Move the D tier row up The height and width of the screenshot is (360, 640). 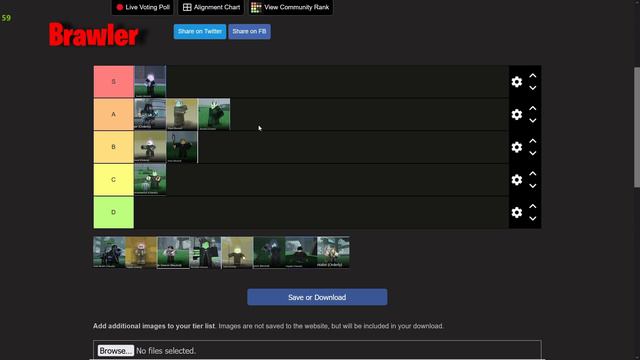click(533, 206)
